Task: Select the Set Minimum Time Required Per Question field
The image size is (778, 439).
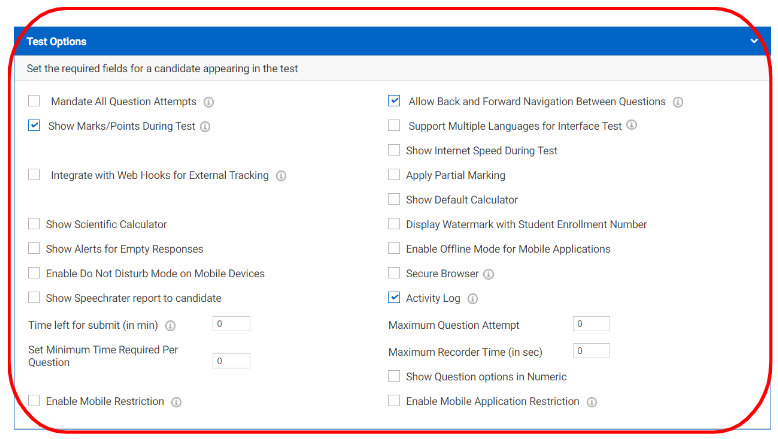Action: click(231, 361)
